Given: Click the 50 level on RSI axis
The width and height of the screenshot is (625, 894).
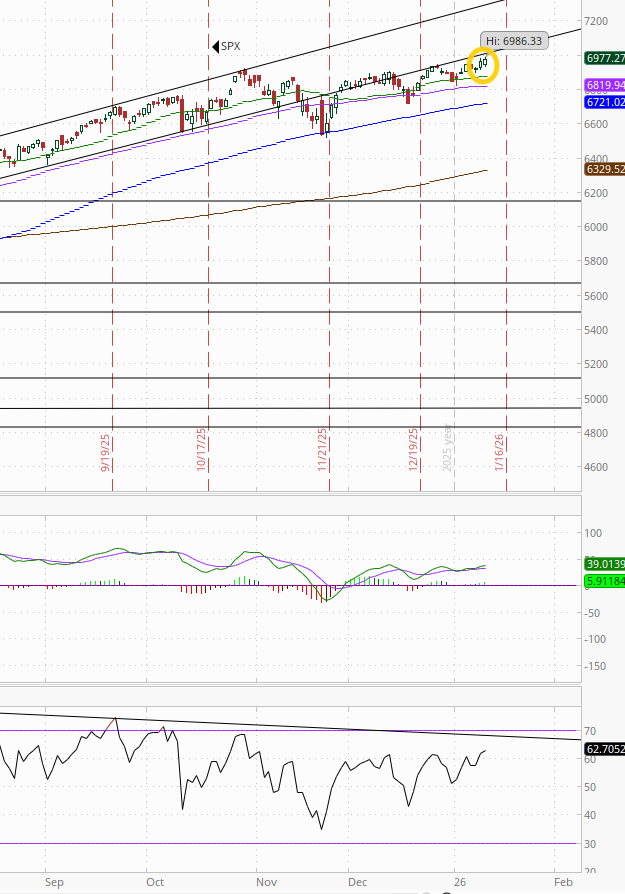Looking at the screenshot, I should (590, 787).
